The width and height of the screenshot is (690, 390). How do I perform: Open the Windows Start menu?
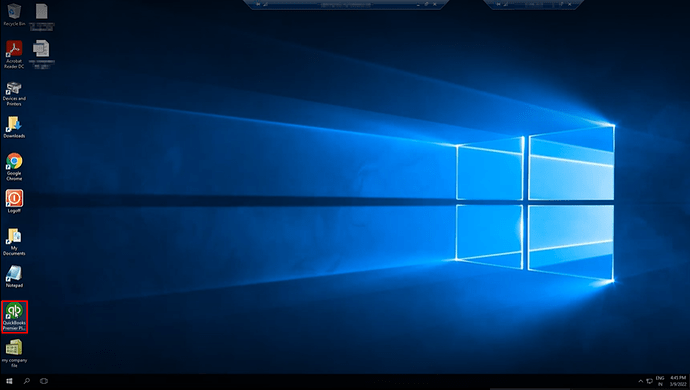[9, 381]
